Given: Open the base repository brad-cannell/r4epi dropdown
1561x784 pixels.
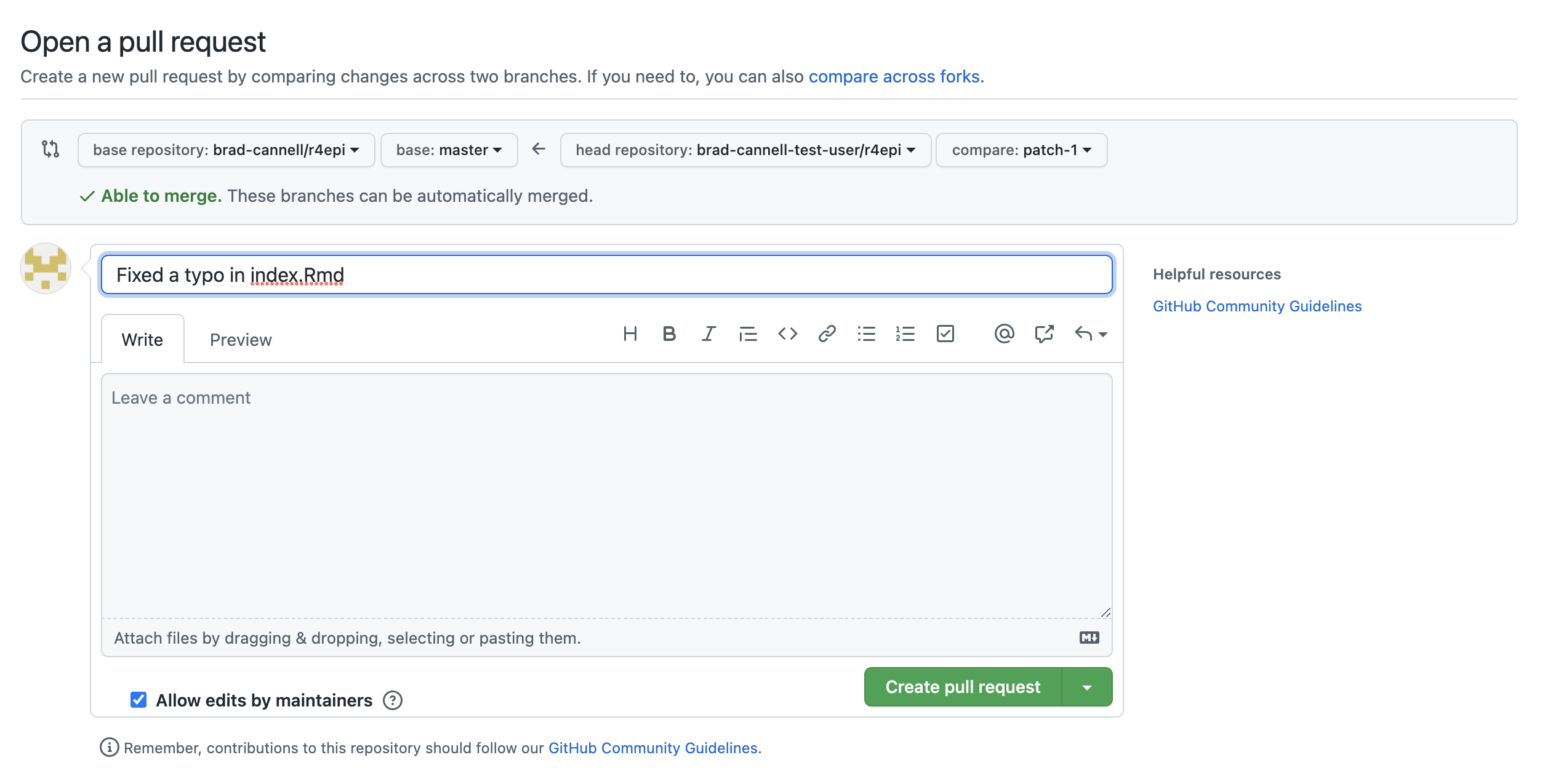Looking at the screenshot, I should [226, 150].
